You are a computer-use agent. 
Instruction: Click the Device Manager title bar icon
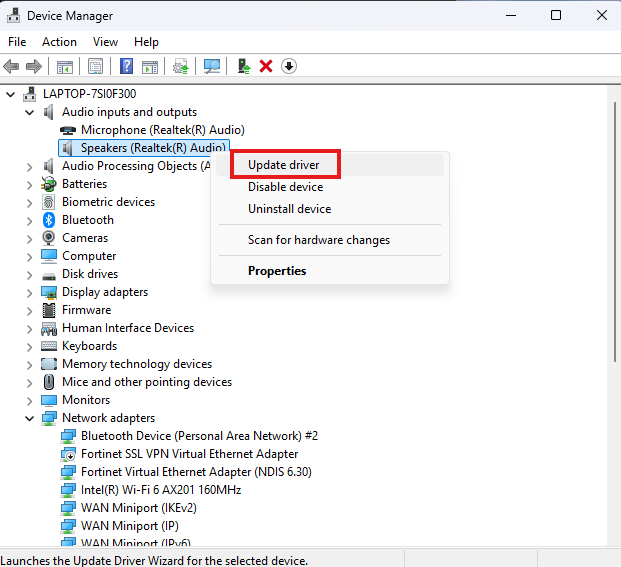(x=13, y=15)
